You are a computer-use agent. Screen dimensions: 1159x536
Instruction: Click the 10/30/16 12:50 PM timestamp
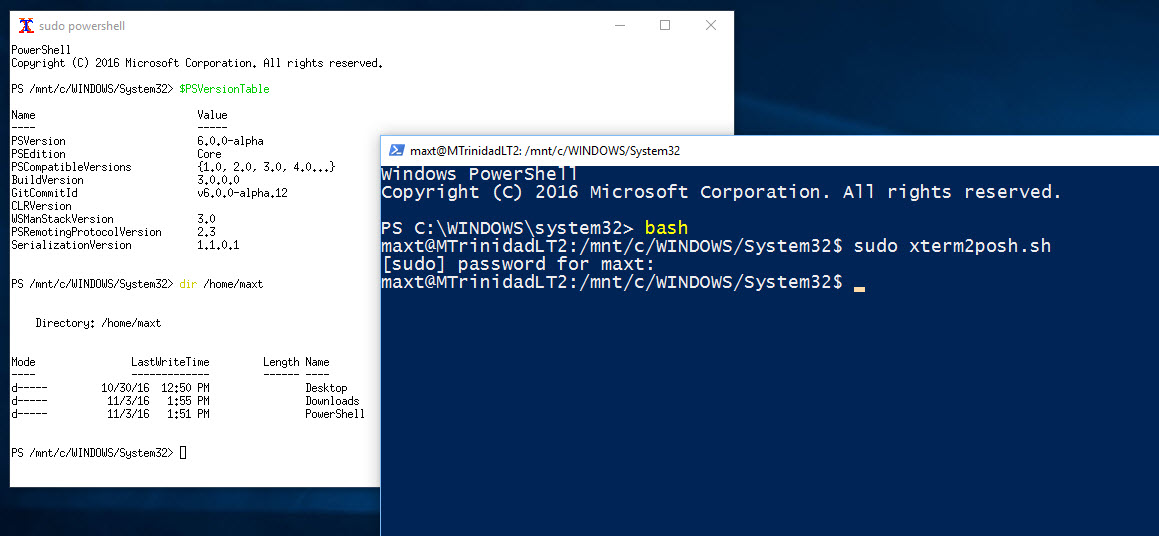click(155, 388)
